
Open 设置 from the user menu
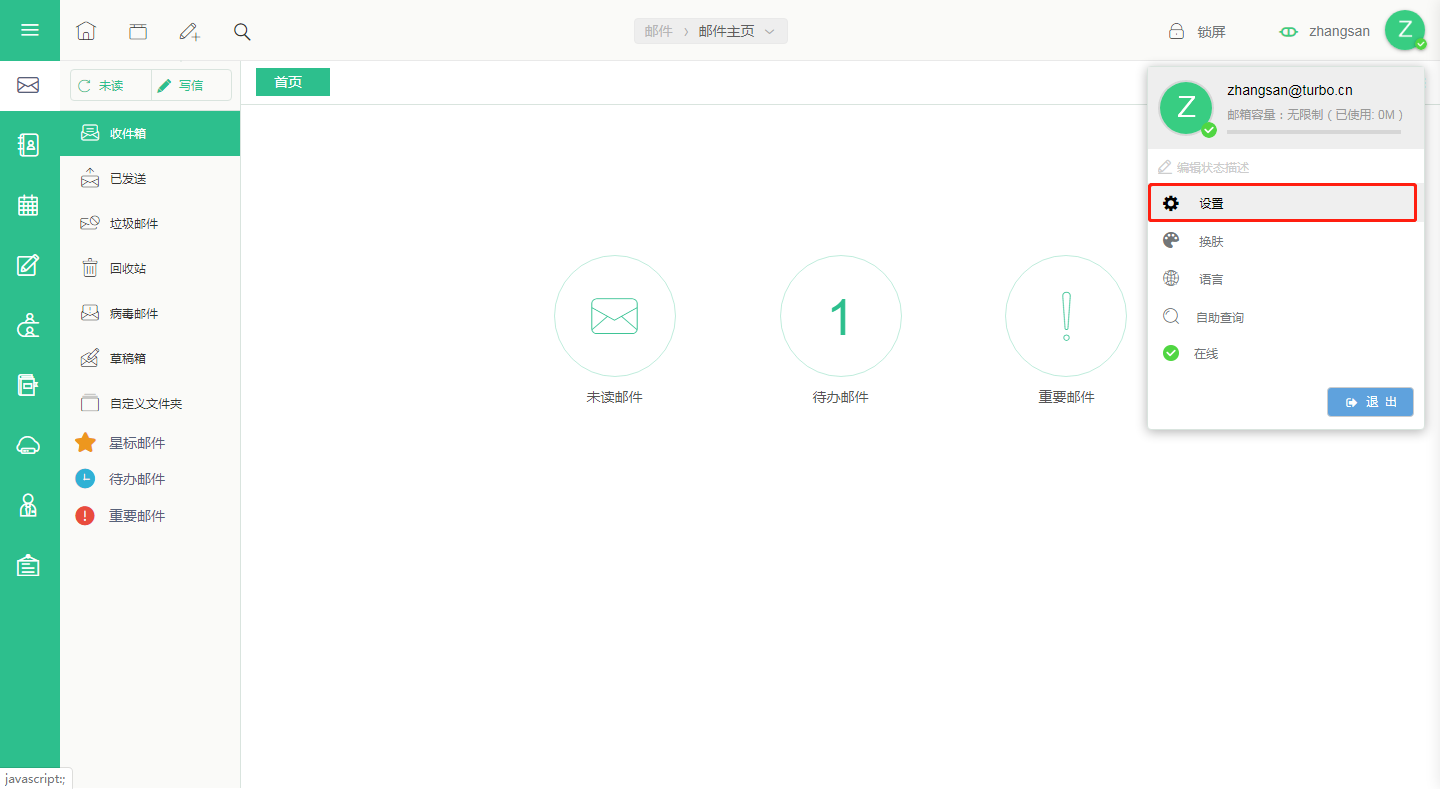(x=1282, y=203)
